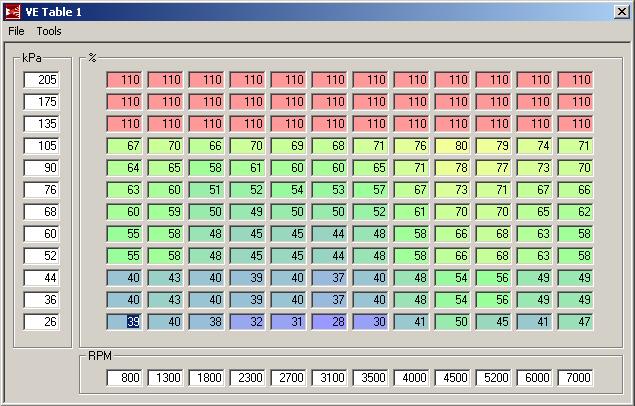Select the 61 cell at 90 kPa, 2300 RPM
The width and height of the screenshot is (635, 406).
[247, 168]
